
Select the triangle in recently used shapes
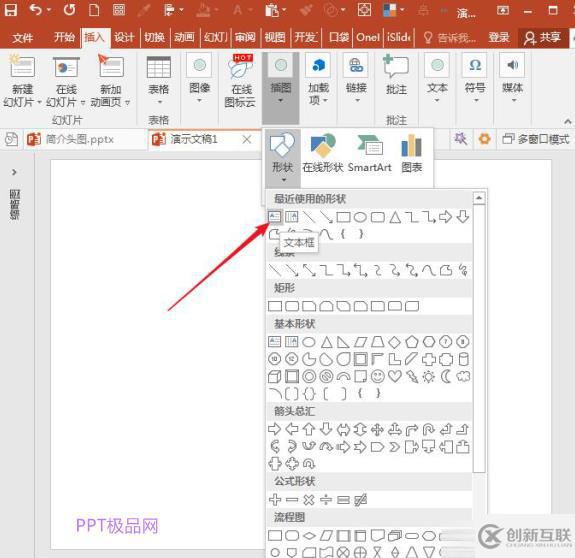pos(395,217)
